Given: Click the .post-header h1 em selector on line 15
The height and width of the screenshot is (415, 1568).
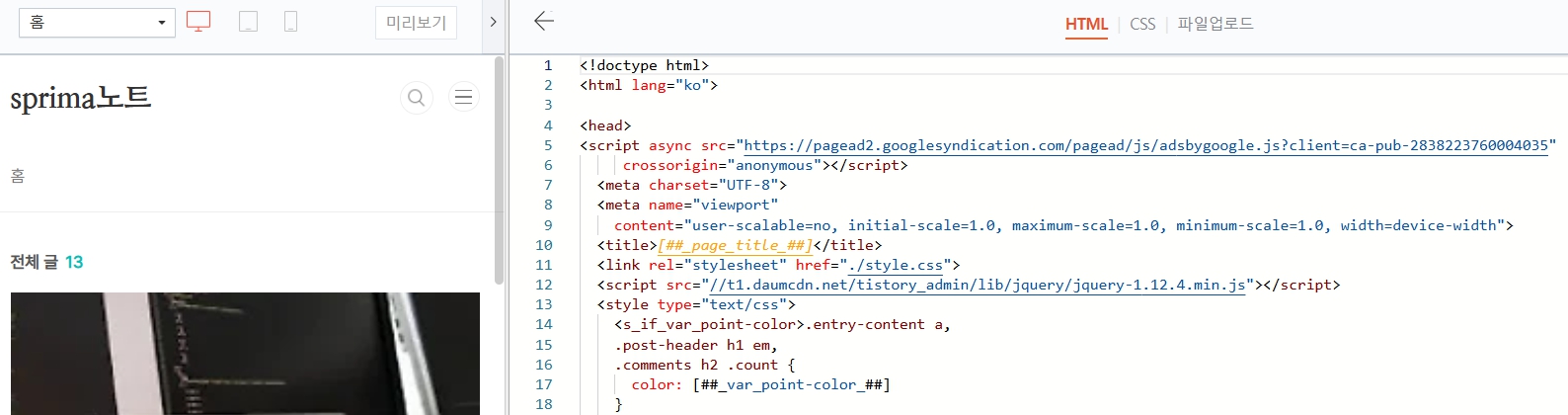Looking at the screenshot, I should [696, 345].
